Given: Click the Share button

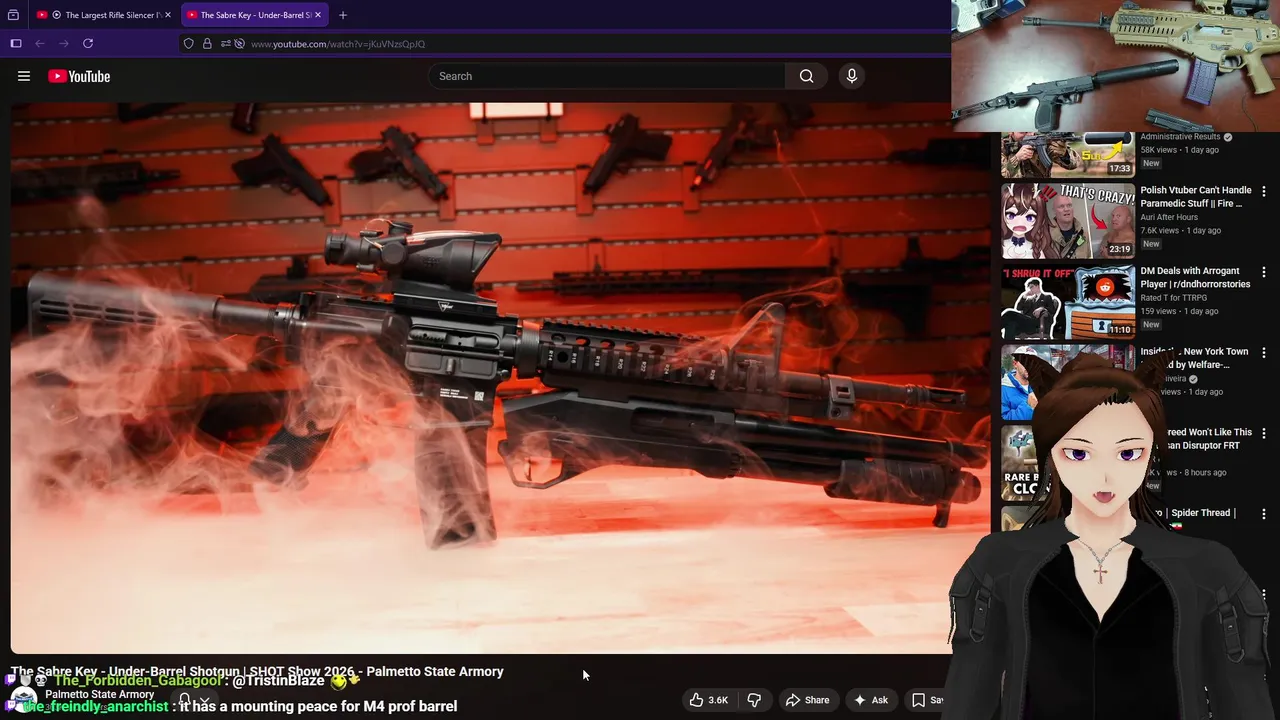Looking at the screenshot, I should (807, 700).
